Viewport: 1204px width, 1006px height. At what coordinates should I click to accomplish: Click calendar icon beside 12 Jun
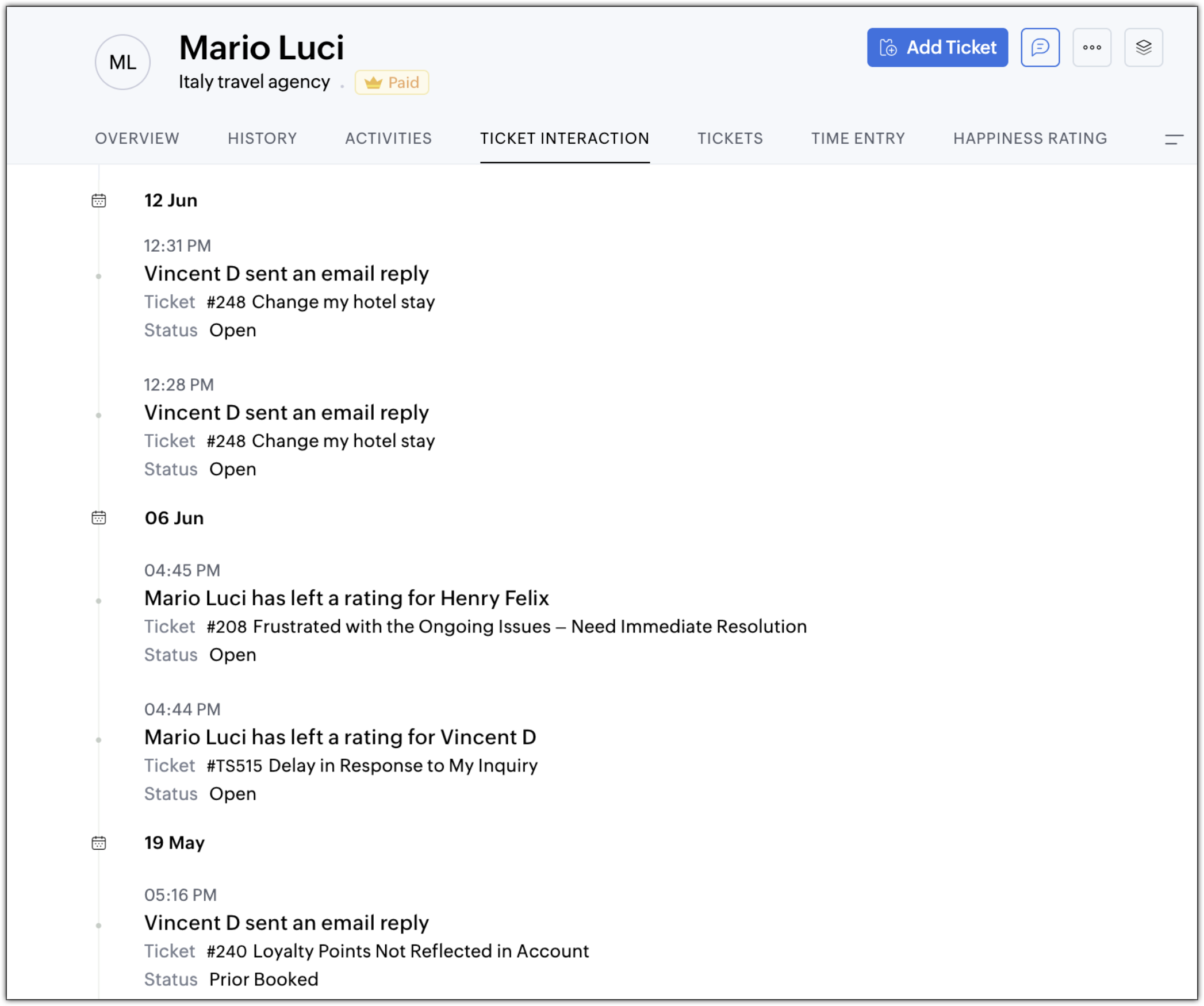(99, 201)
